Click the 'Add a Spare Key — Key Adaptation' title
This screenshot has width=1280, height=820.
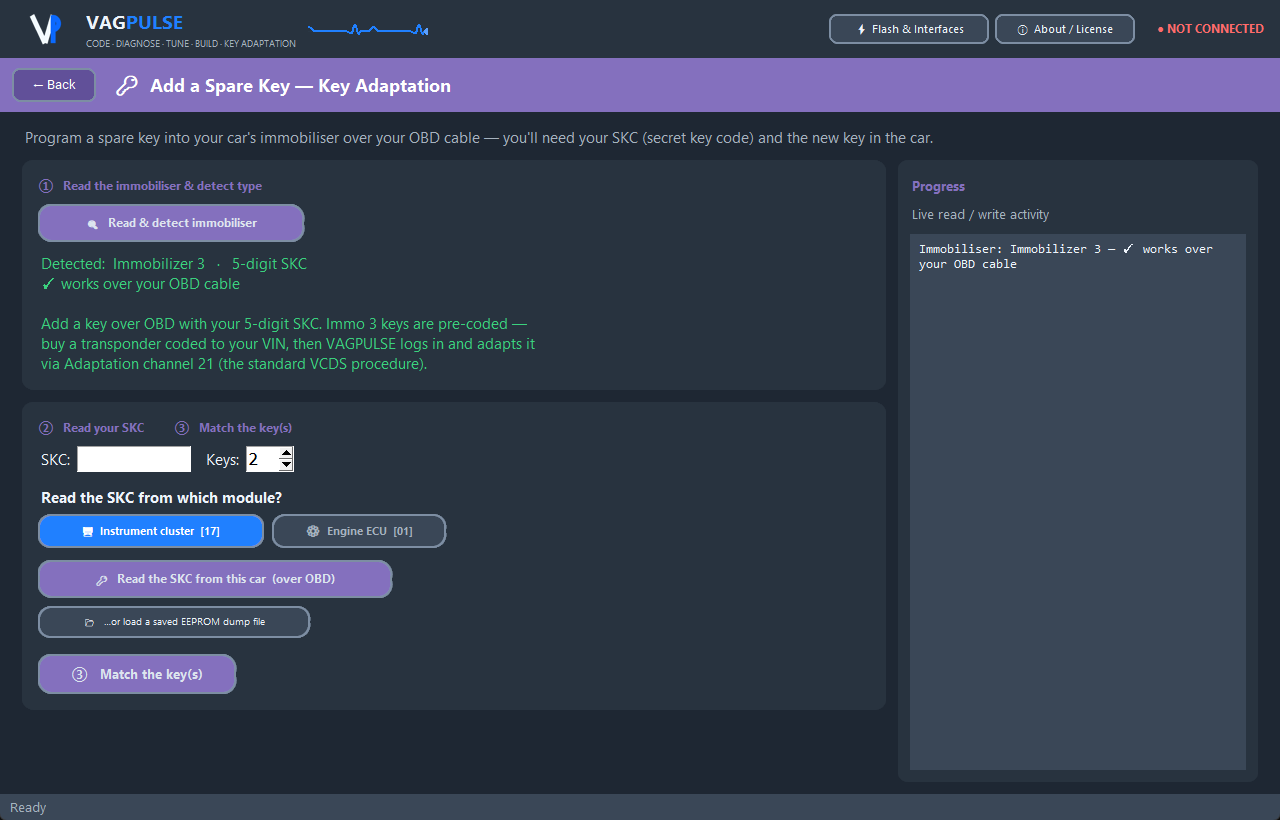tap(300, 86)
